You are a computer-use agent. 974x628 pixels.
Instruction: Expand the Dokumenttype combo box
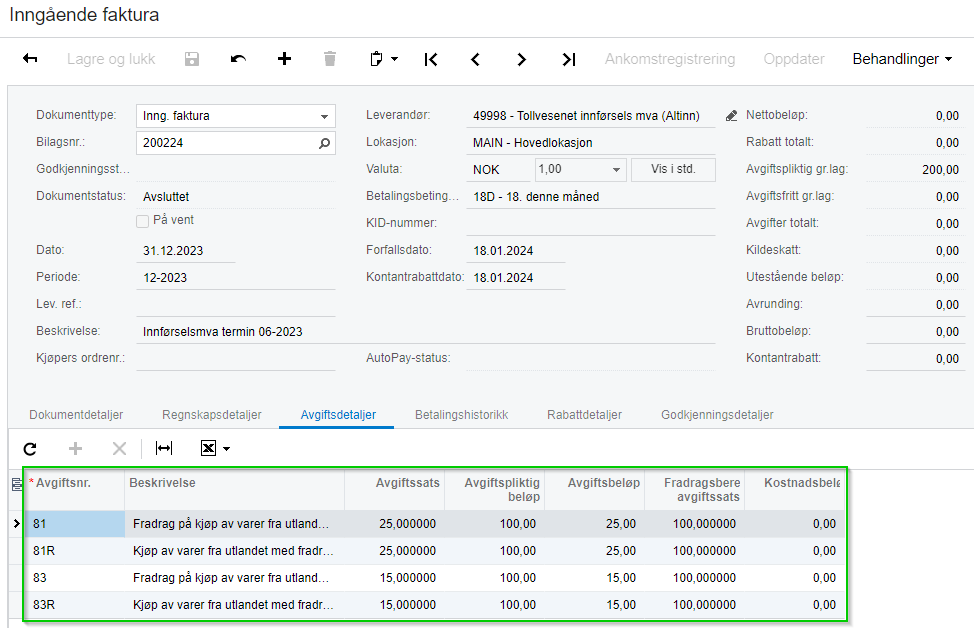(324, 116)
